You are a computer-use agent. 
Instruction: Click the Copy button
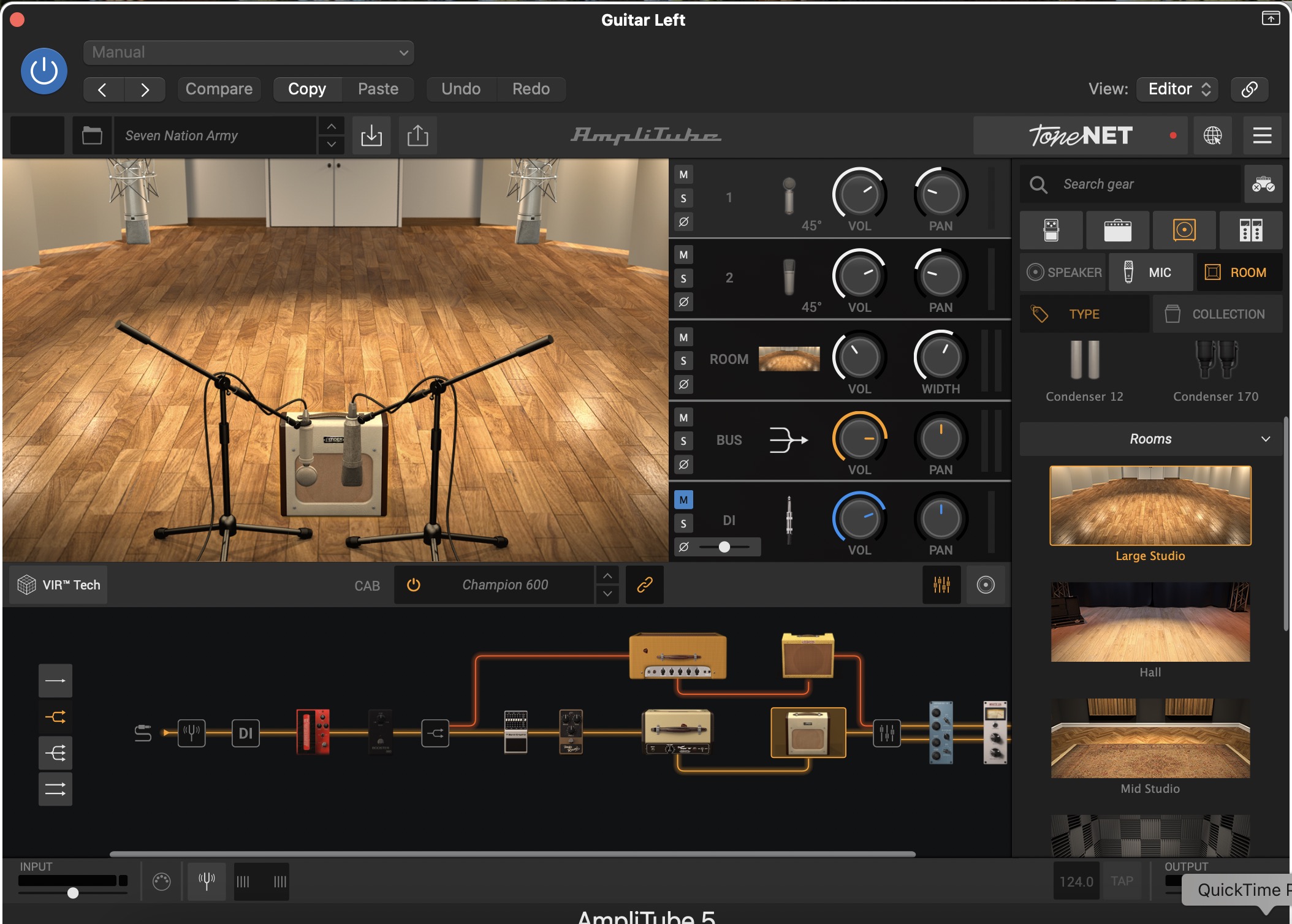pos(307,89)
